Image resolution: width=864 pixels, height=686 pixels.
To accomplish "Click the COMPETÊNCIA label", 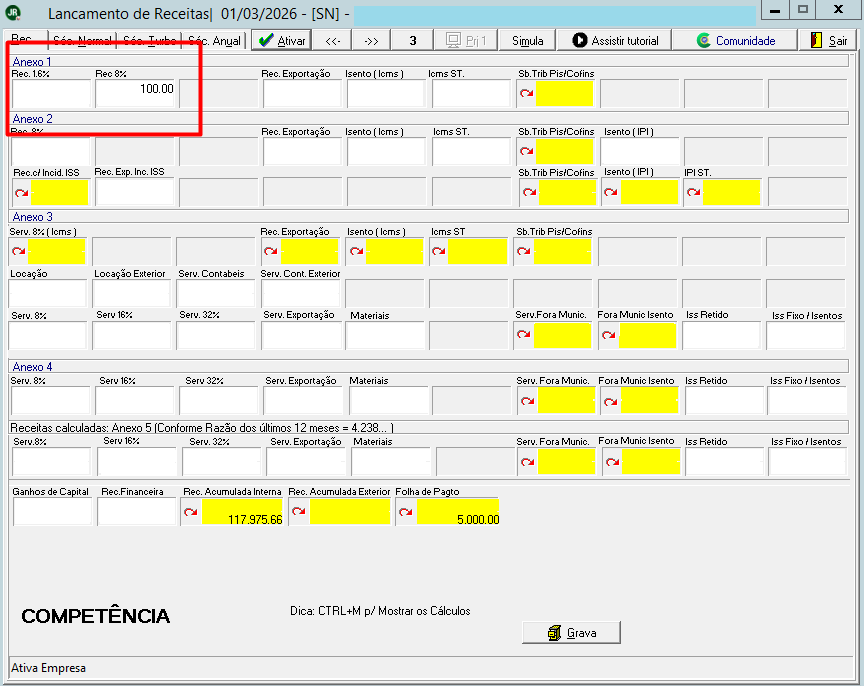I will (96, 616).
